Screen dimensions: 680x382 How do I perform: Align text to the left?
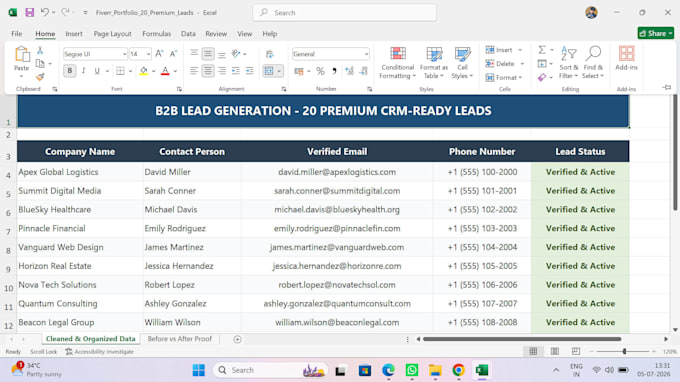point(194,71)
